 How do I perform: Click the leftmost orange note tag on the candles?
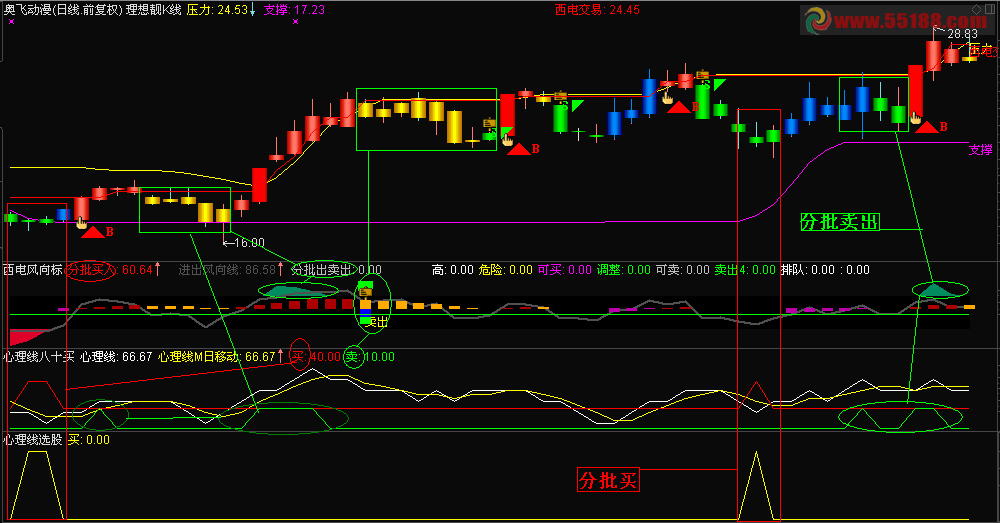pos(489,122)
